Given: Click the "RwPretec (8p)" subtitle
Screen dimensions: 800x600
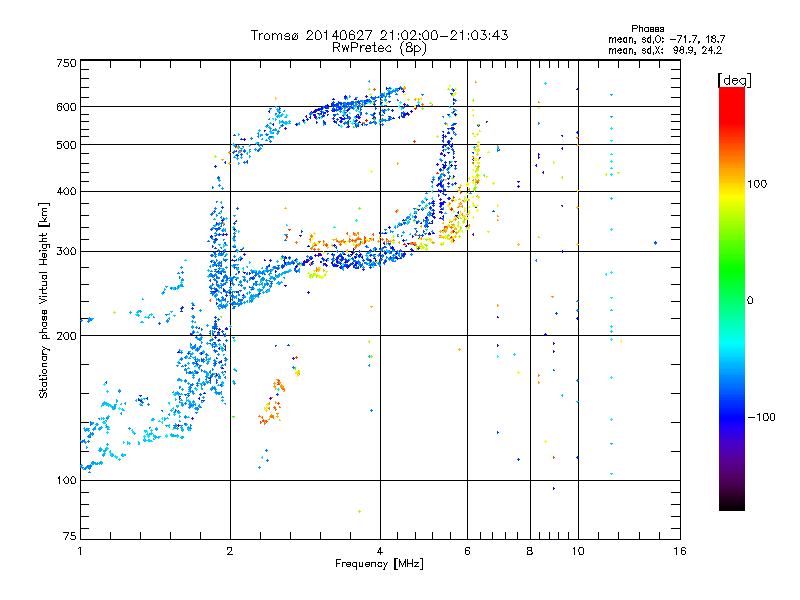Looking at the screenshot, I should point(379,48).
